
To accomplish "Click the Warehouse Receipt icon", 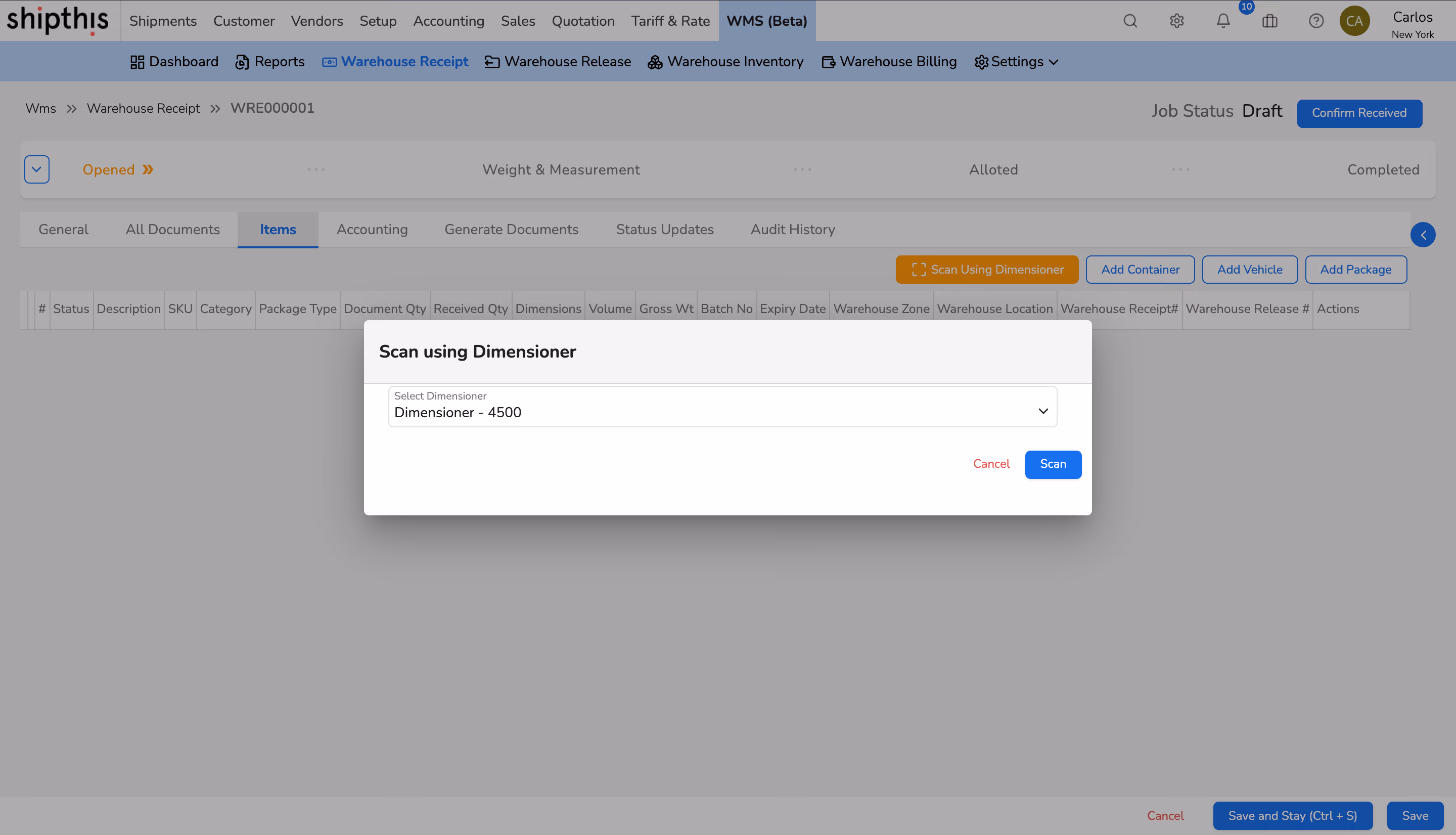I will click(x=329, y=62).
